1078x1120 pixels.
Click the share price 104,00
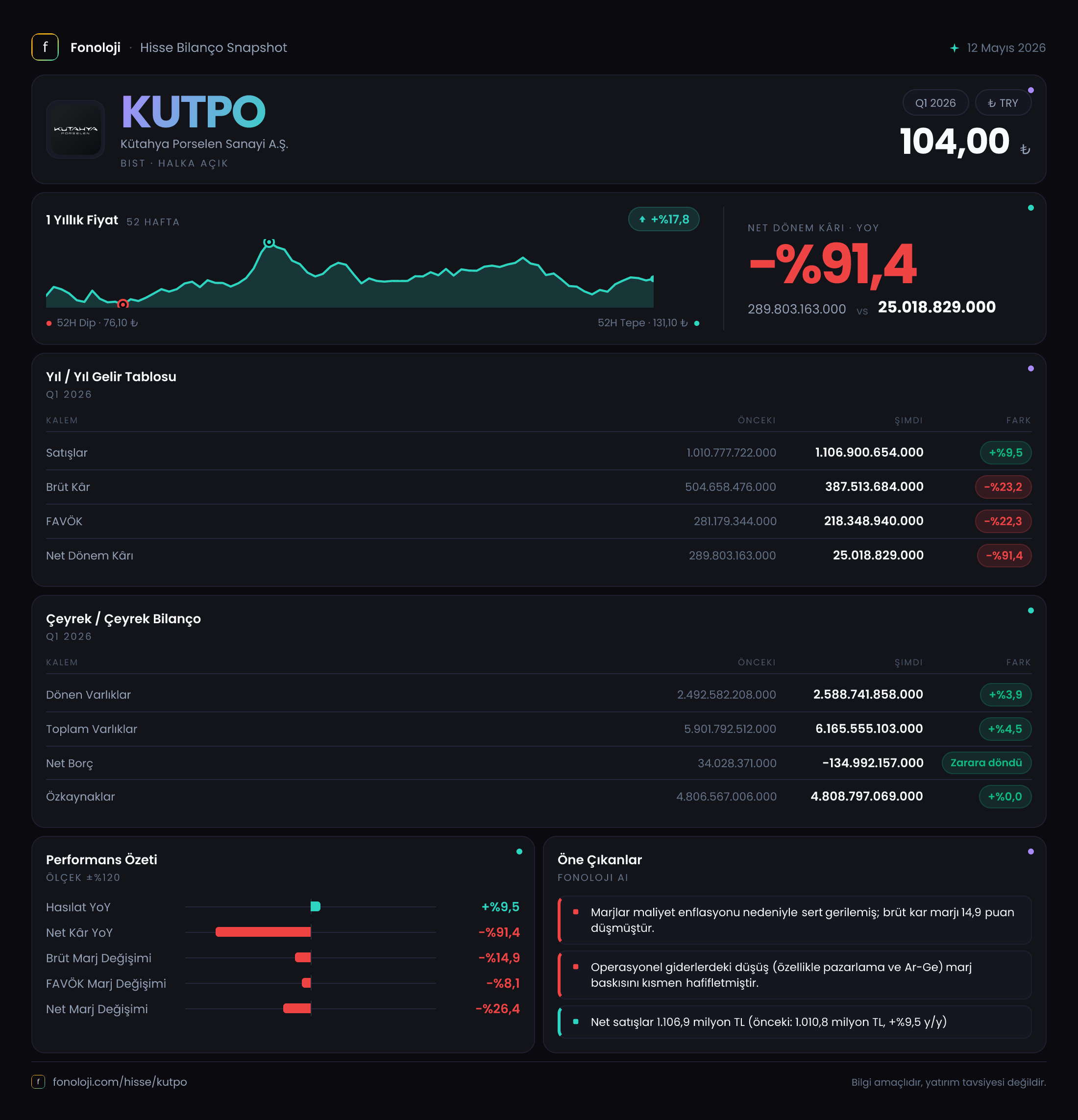pos(955,141)
